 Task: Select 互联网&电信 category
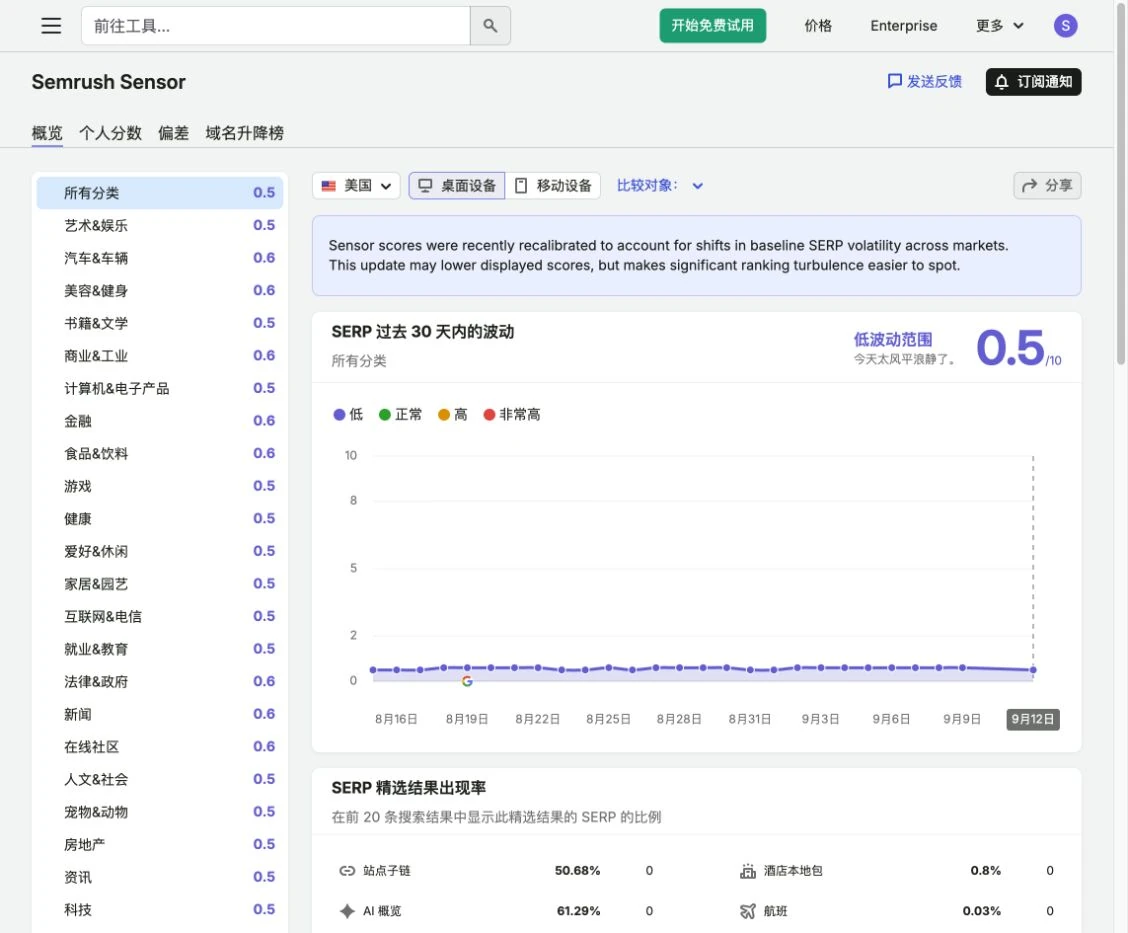point(160,616)
